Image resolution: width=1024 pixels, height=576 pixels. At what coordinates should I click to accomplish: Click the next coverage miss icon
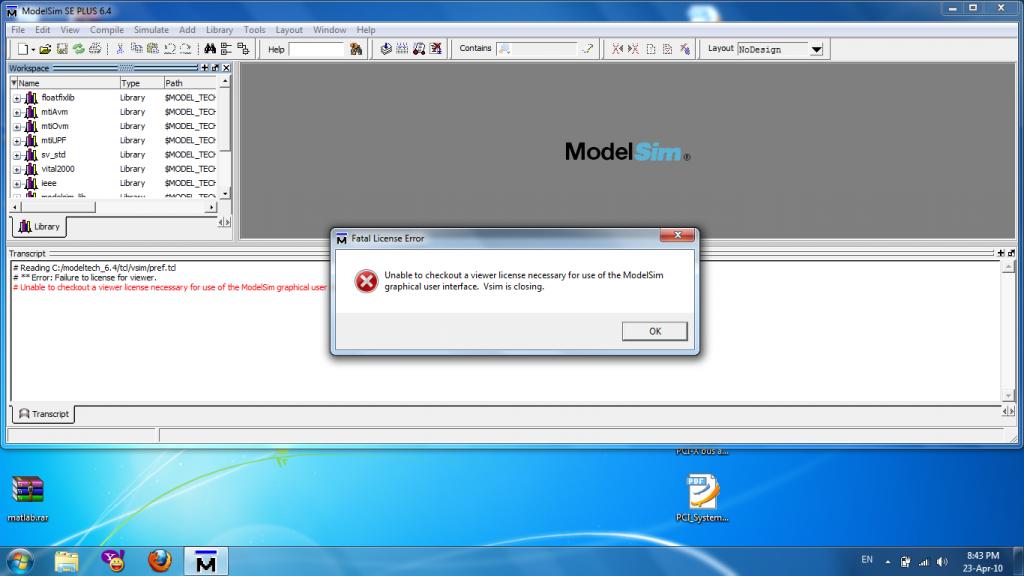coord(633,49)
